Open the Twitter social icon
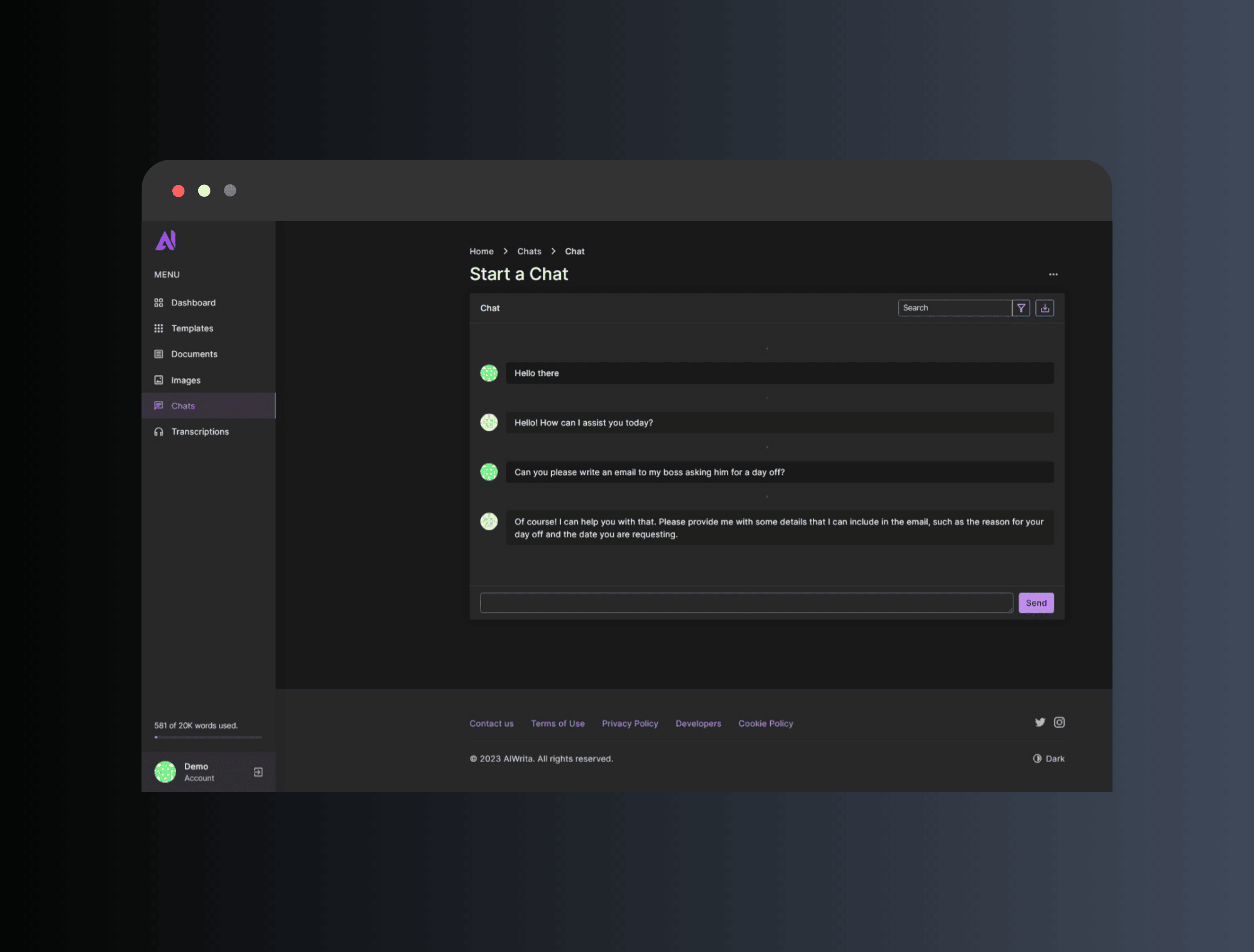This screenshot has width=1254, height=952. (x=1040, y=723)
